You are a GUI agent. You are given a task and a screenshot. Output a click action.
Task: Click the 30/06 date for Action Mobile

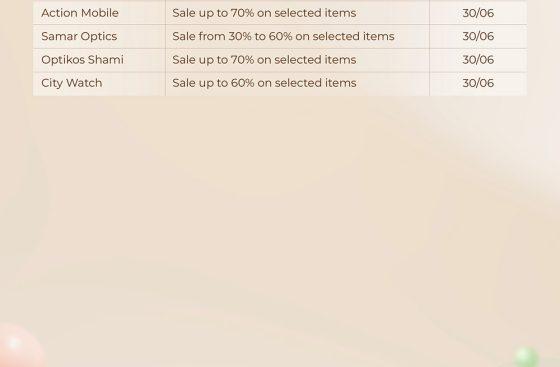tap(478, 13)
